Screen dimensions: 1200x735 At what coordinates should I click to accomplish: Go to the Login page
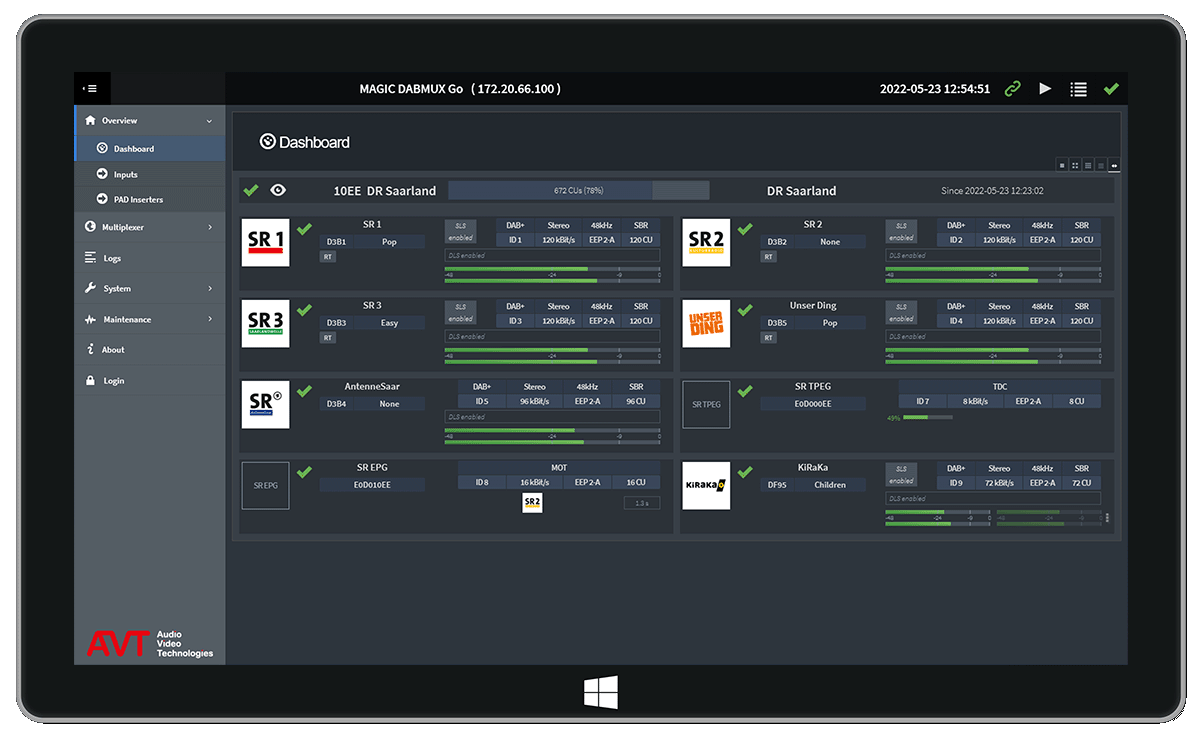(x=114, y=381)
